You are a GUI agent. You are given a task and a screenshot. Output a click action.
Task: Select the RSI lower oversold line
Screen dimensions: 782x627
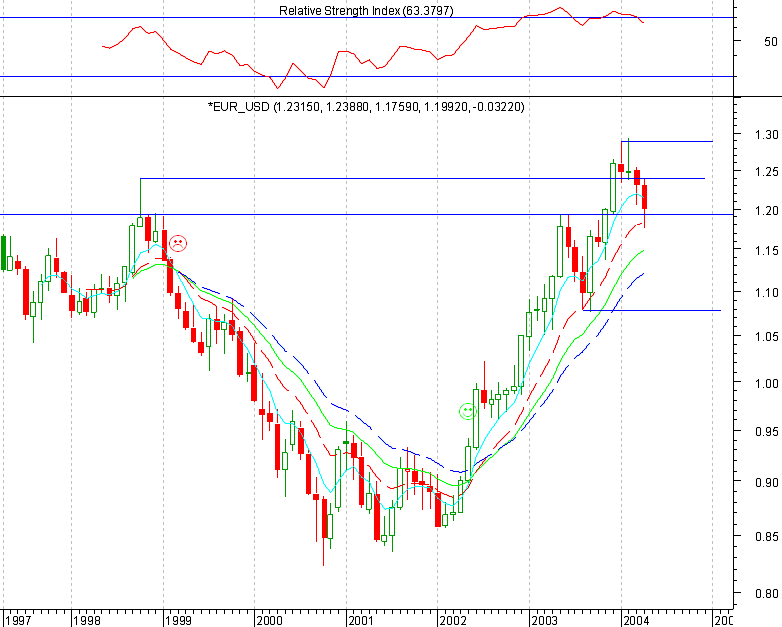(367, 76)
